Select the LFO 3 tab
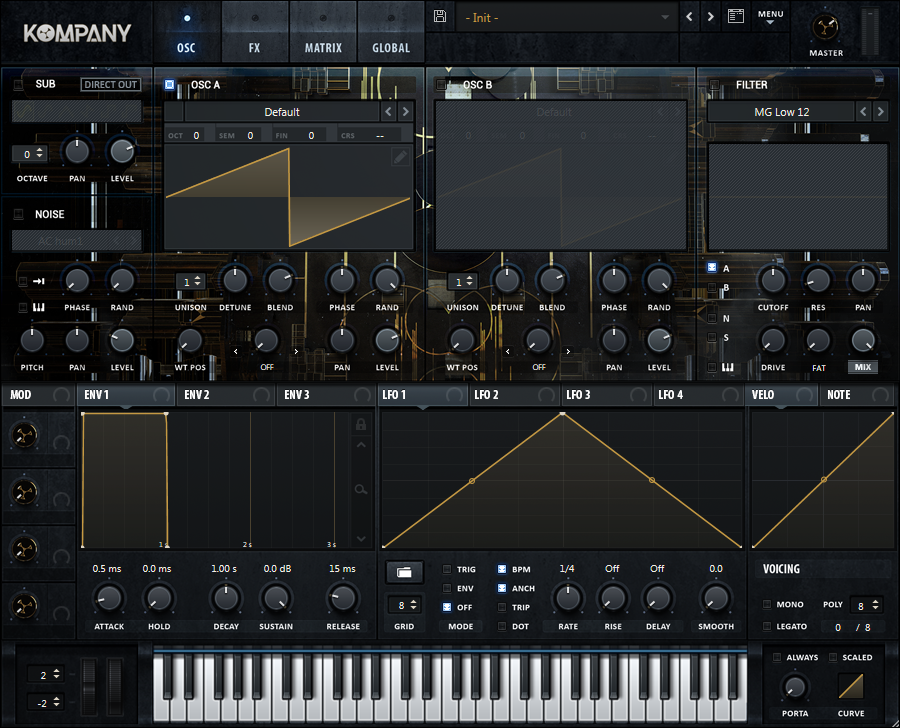The height and width of the screenshot is (728, 900). point(605,395)
